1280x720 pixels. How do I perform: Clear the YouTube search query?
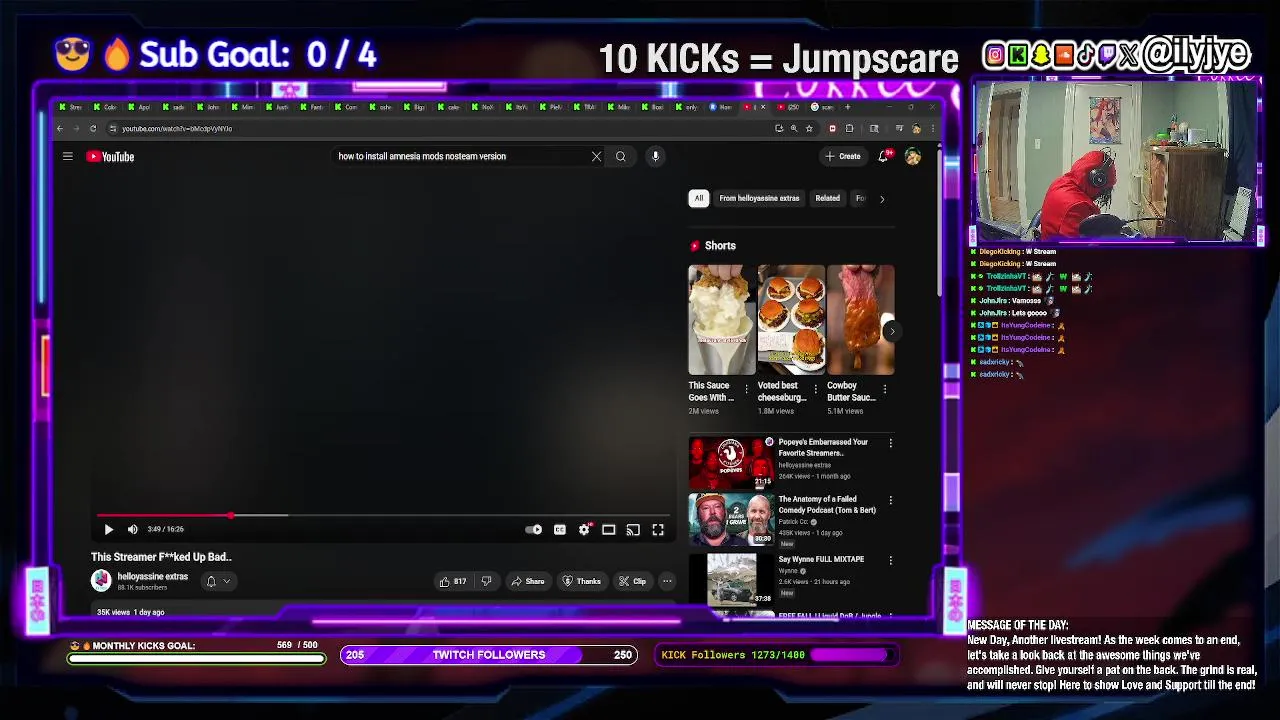point(597,156)
